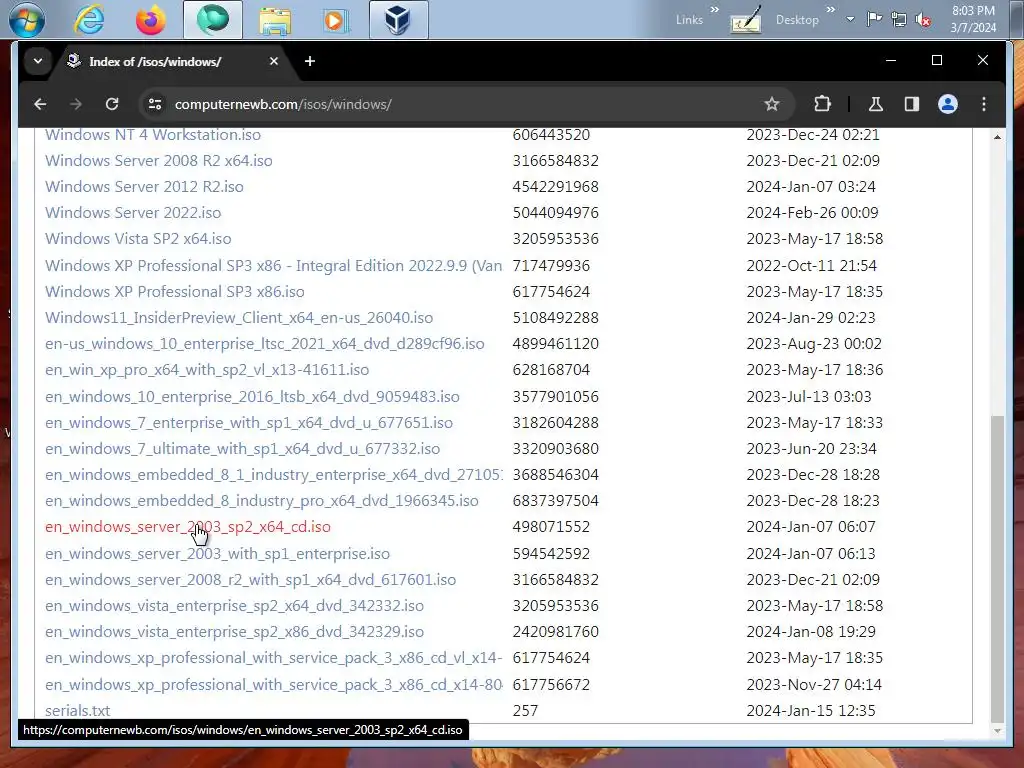
Task: Open Firefox from the taskbar
Action: [150, 20]
